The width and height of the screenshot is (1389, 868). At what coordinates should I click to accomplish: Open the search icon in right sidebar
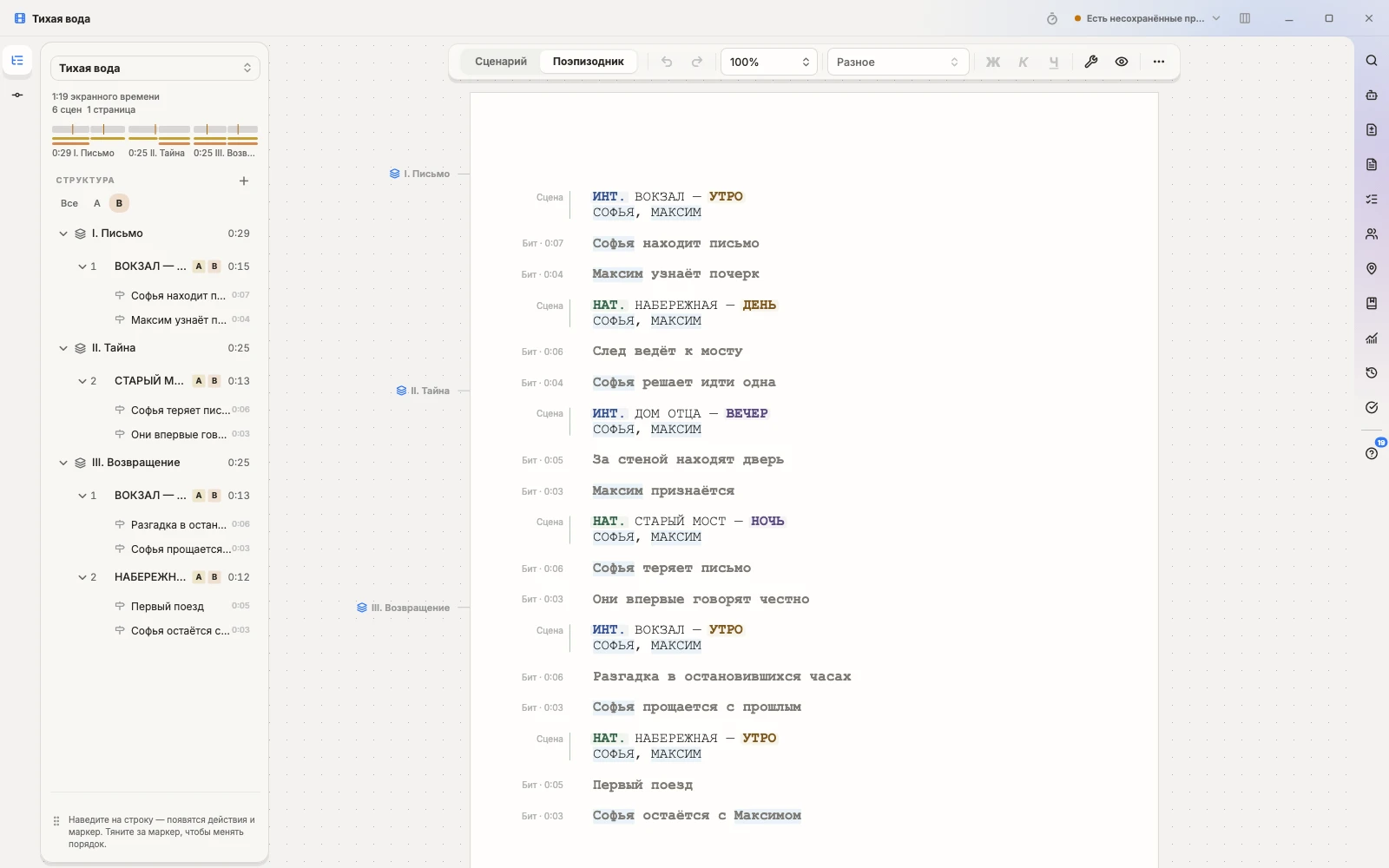1372,61
